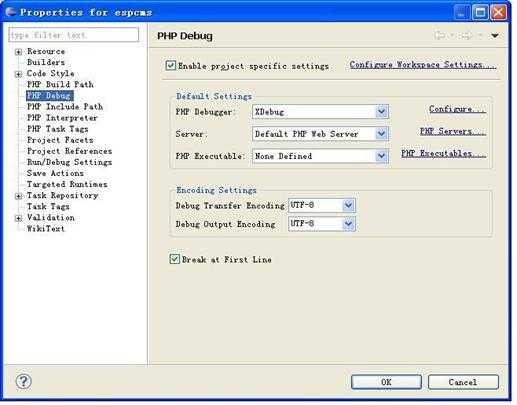Expand the Code Style tree node
This screenshot has width=517, height=405.
click(19, 74)
